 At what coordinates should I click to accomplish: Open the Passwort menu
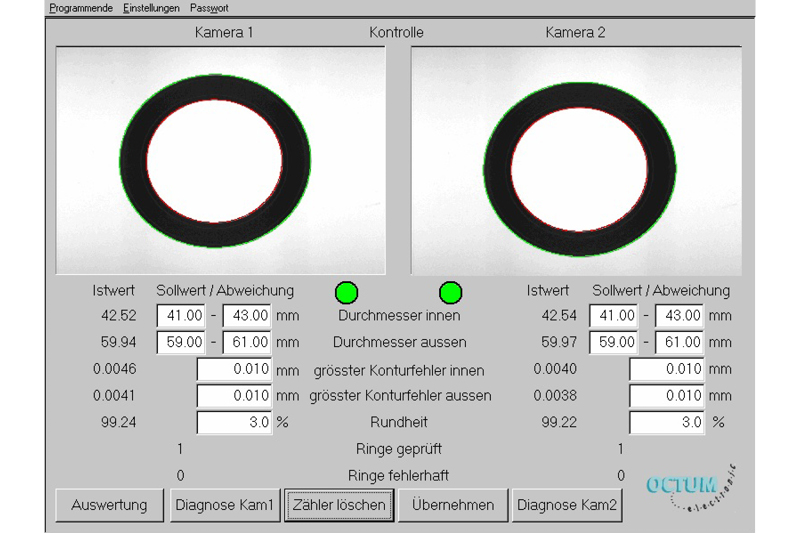coord(209,8)
